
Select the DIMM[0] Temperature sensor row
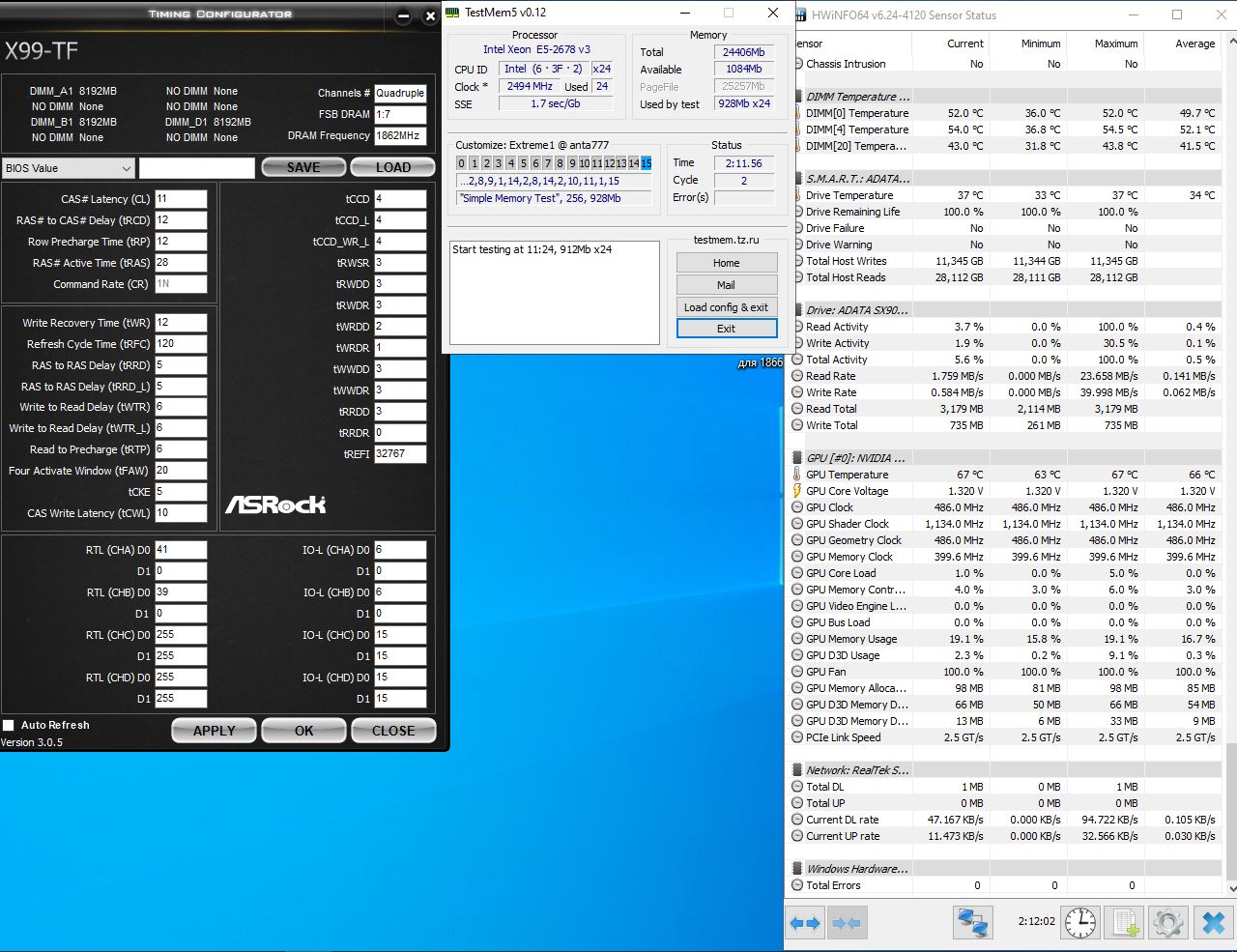pyautogui.click(x=1006, y=113)
